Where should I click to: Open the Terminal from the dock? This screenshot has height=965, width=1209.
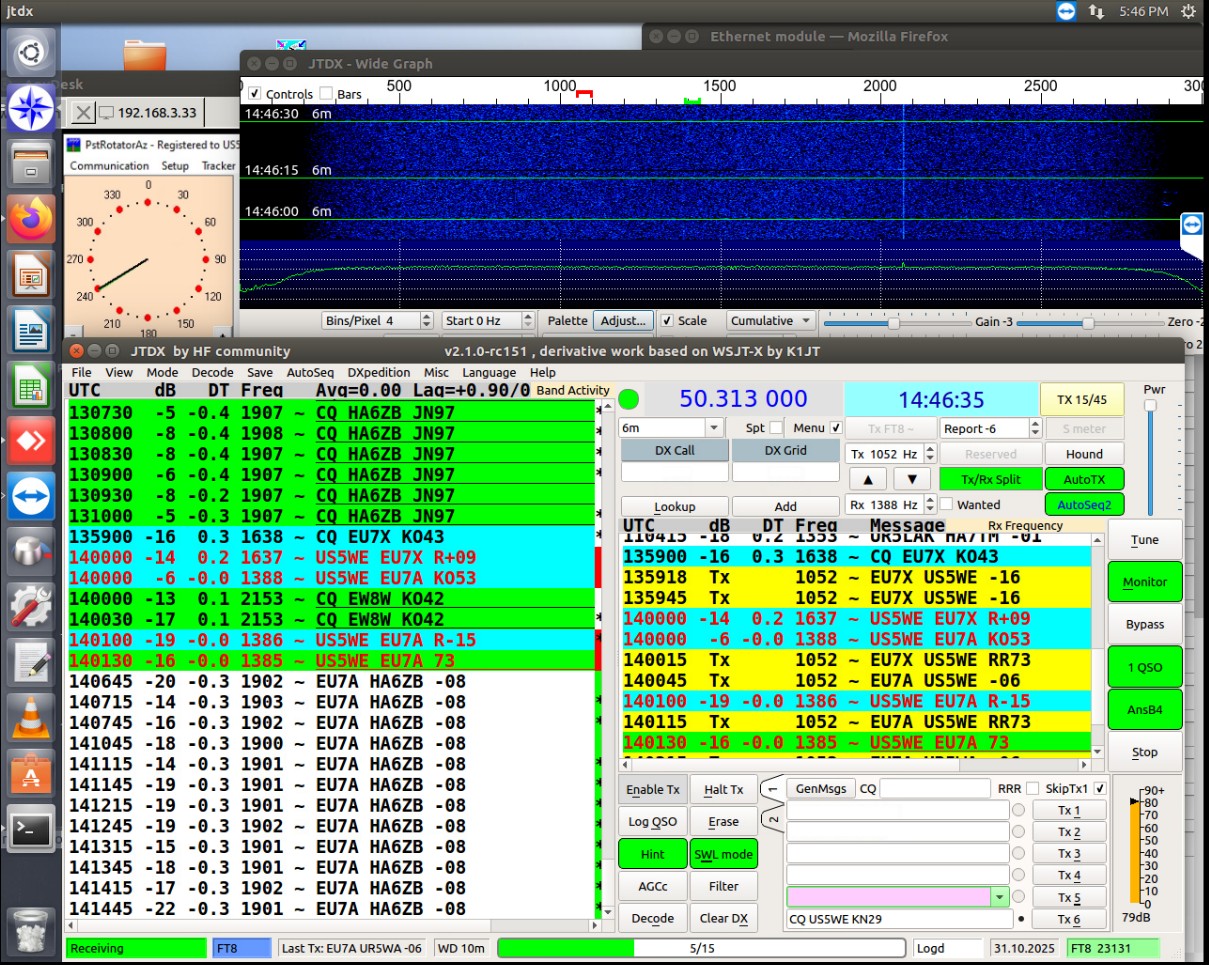pos(31,827)
